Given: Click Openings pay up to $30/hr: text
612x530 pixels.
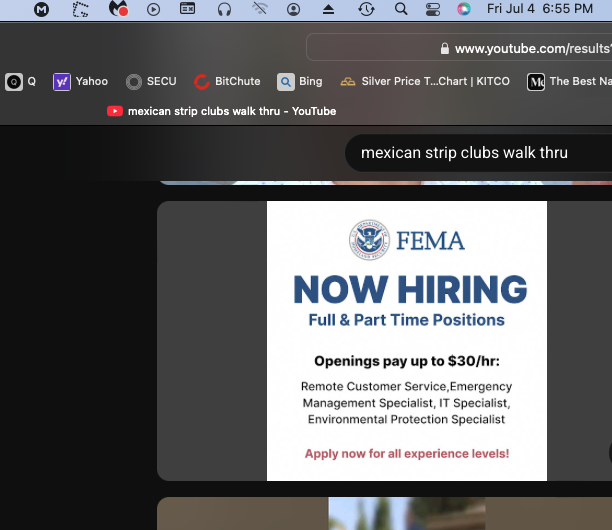Looking at the screenshot, I should [x=407, y=361].
